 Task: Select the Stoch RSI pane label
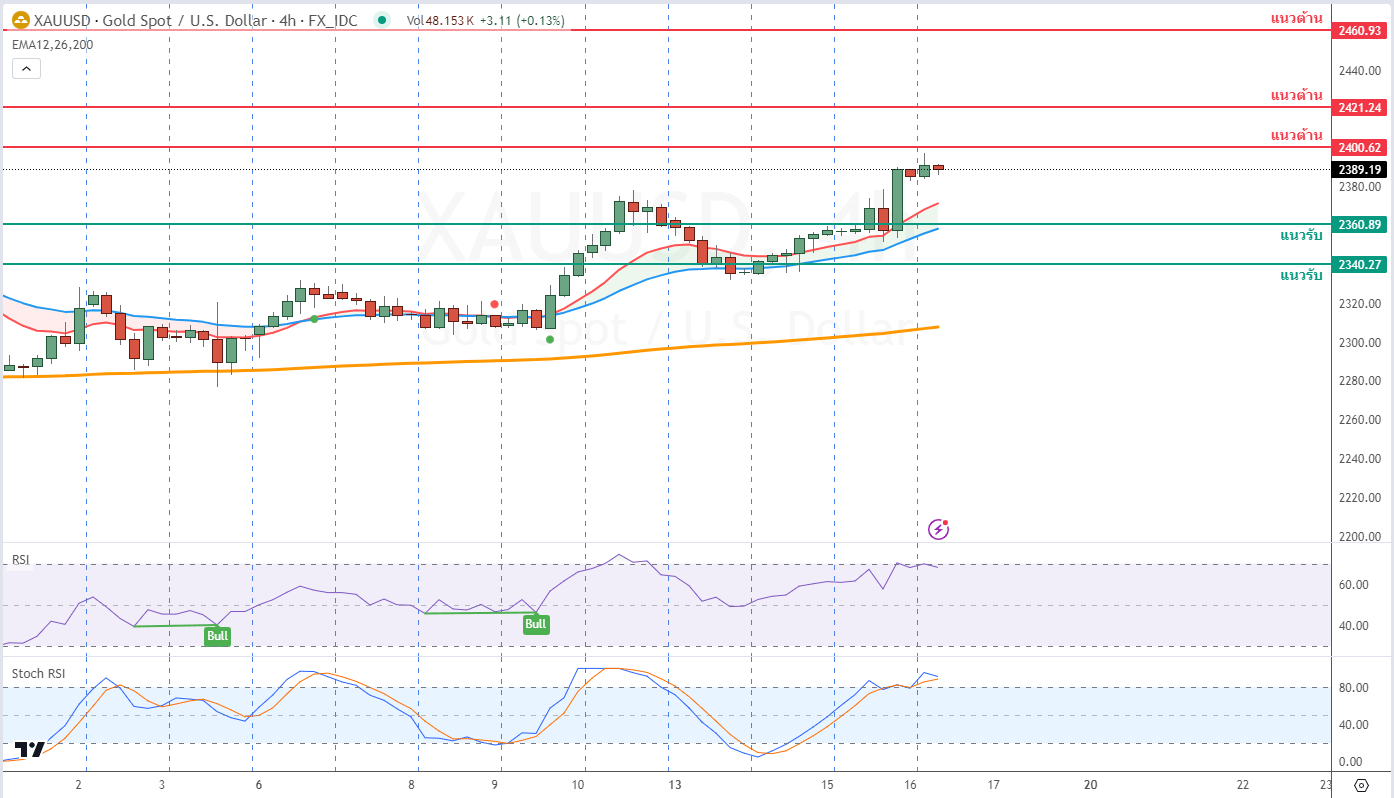tap(38, 674)
